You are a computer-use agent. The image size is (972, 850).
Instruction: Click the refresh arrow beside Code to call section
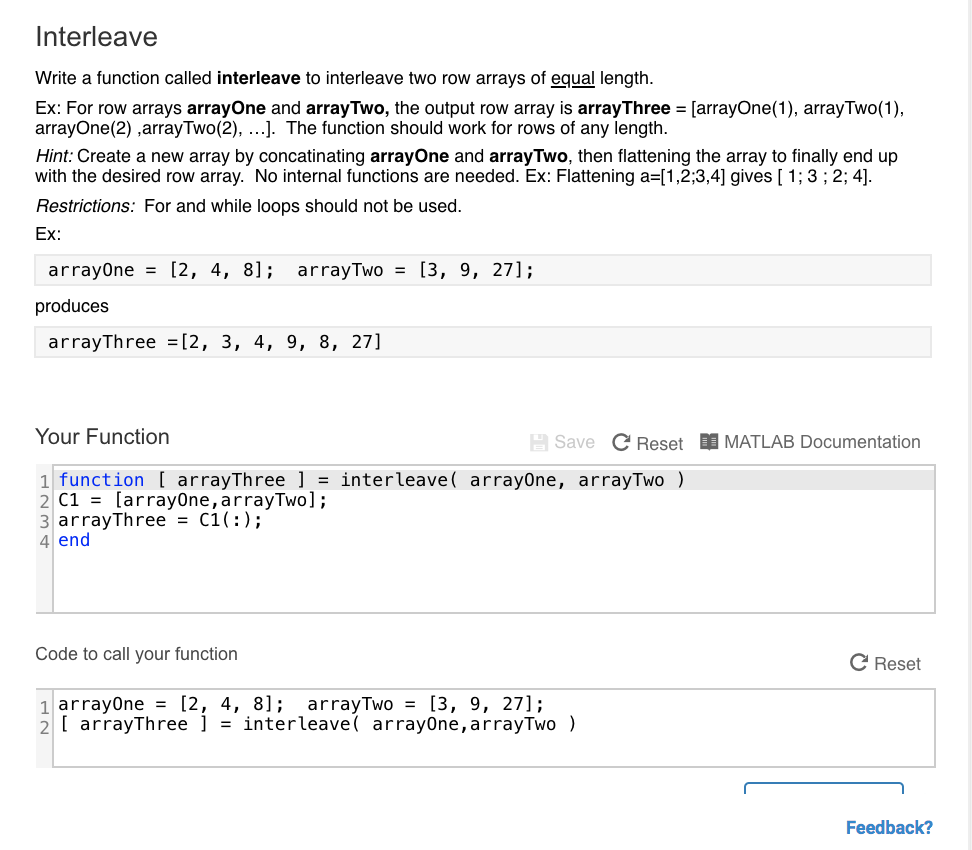click(860, 663)
